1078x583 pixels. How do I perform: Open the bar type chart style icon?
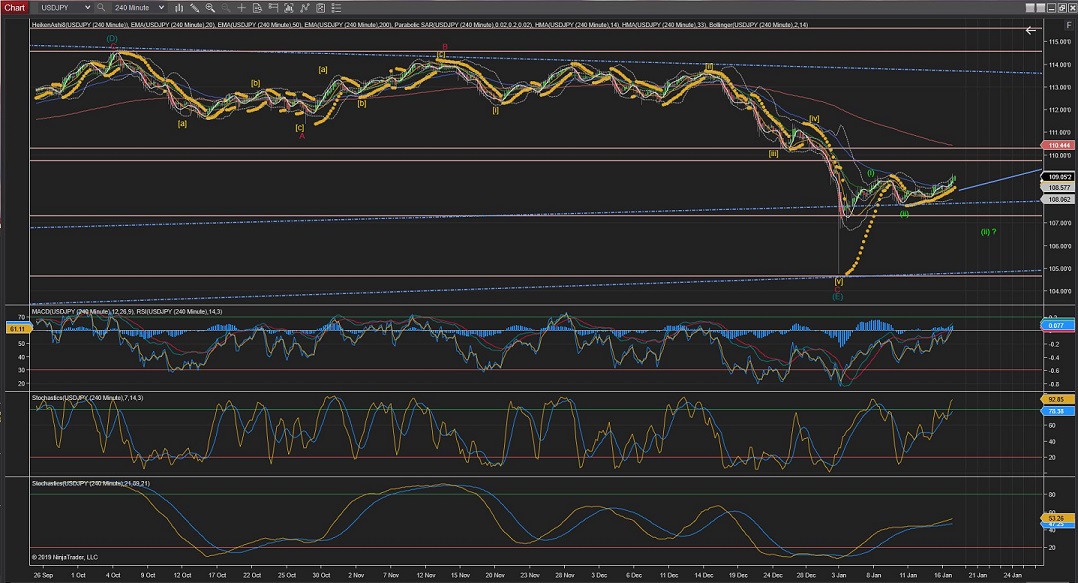pyautogui.click(x=179, y=8)
